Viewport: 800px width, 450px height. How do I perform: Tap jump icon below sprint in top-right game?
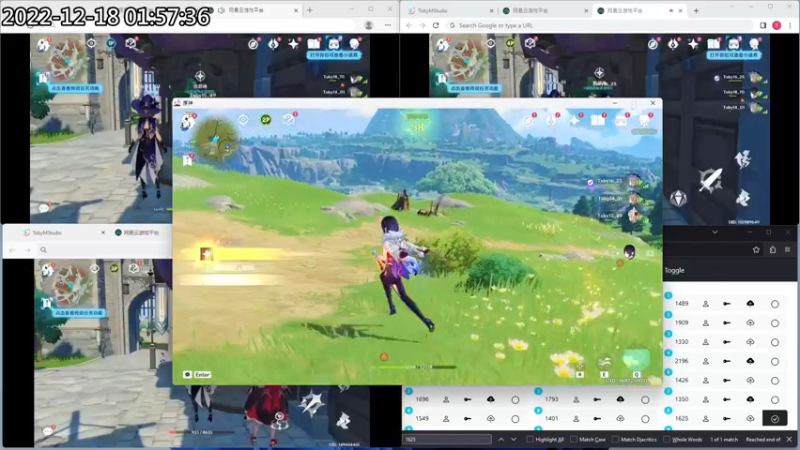click(743, 197)
